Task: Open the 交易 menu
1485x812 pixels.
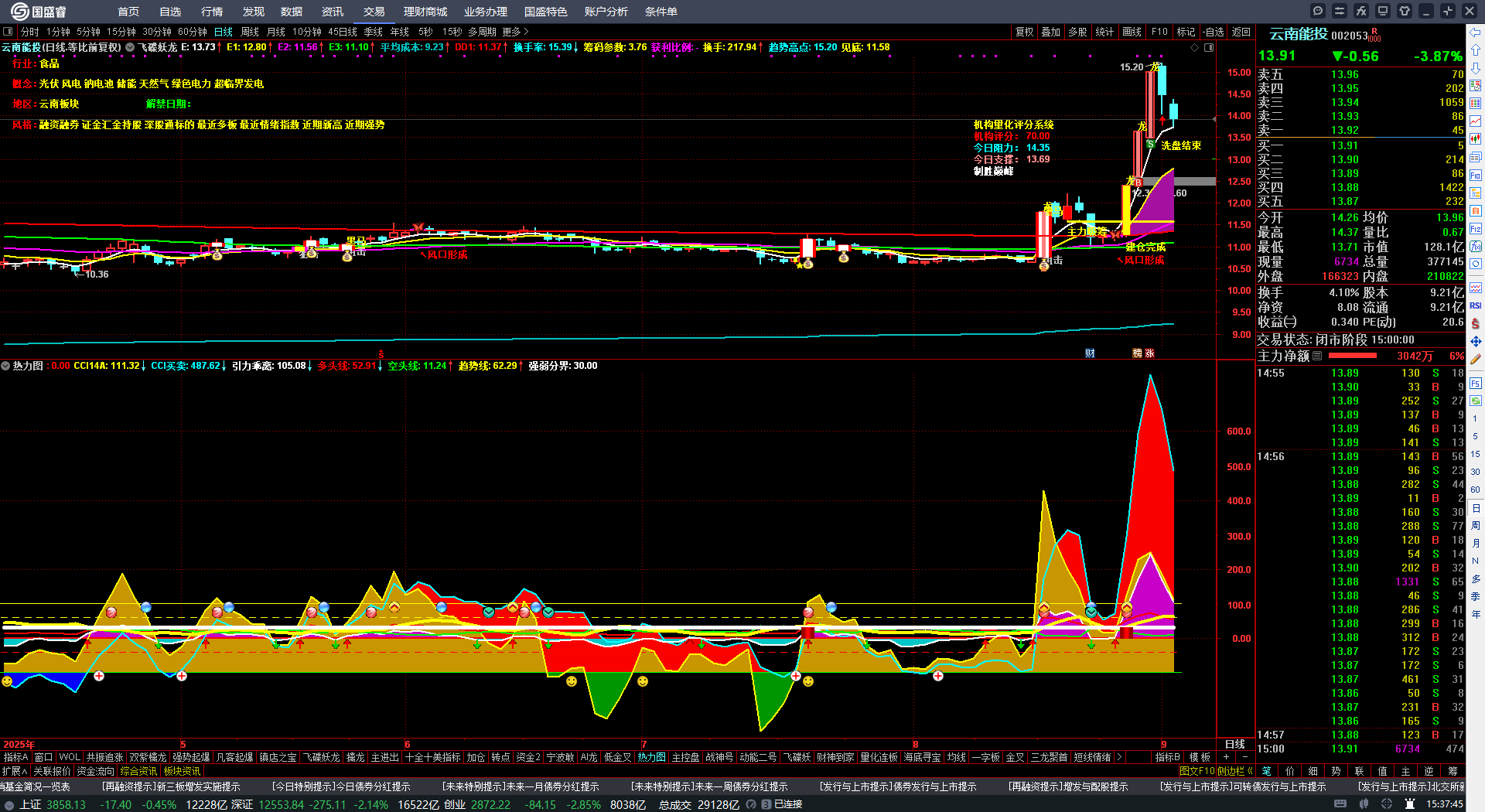Action: [x=374, y=12]
